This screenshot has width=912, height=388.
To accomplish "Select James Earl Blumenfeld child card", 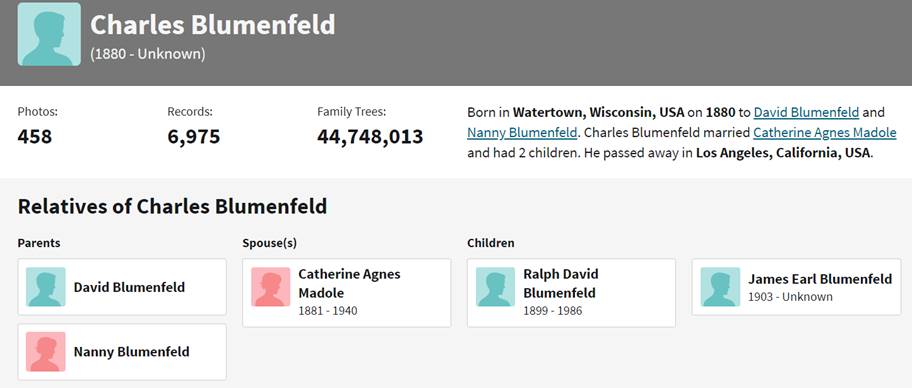I will point(796,287).
